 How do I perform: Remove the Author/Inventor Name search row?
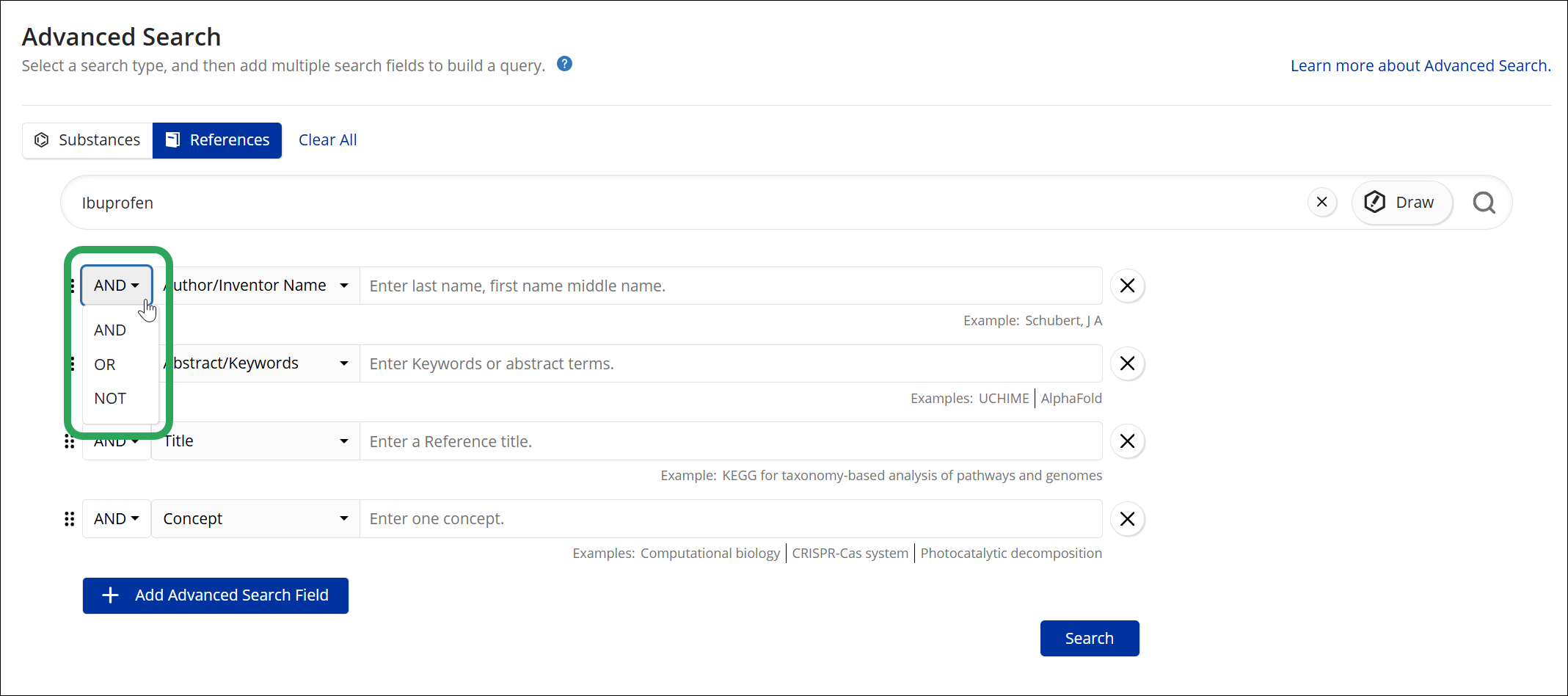(1127, 286)
